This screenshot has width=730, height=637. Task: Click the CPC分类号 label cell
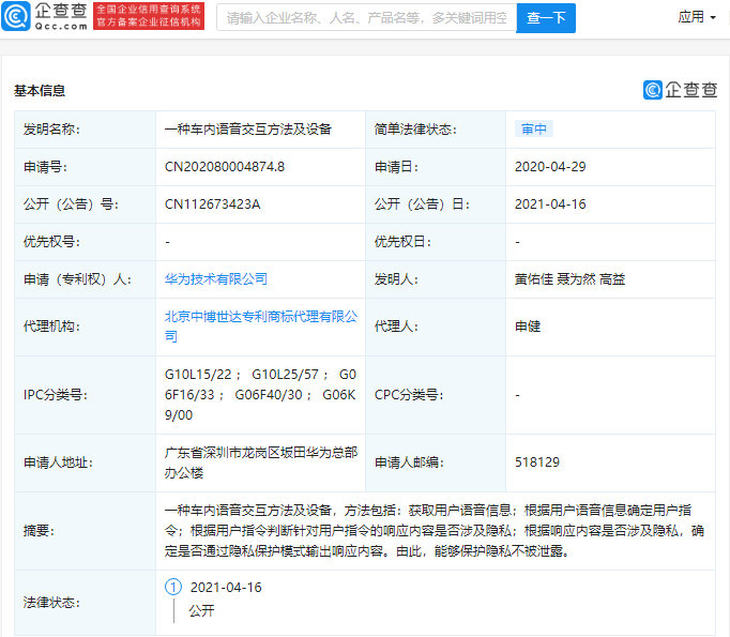pyautogui.click(x=436, y=395)
